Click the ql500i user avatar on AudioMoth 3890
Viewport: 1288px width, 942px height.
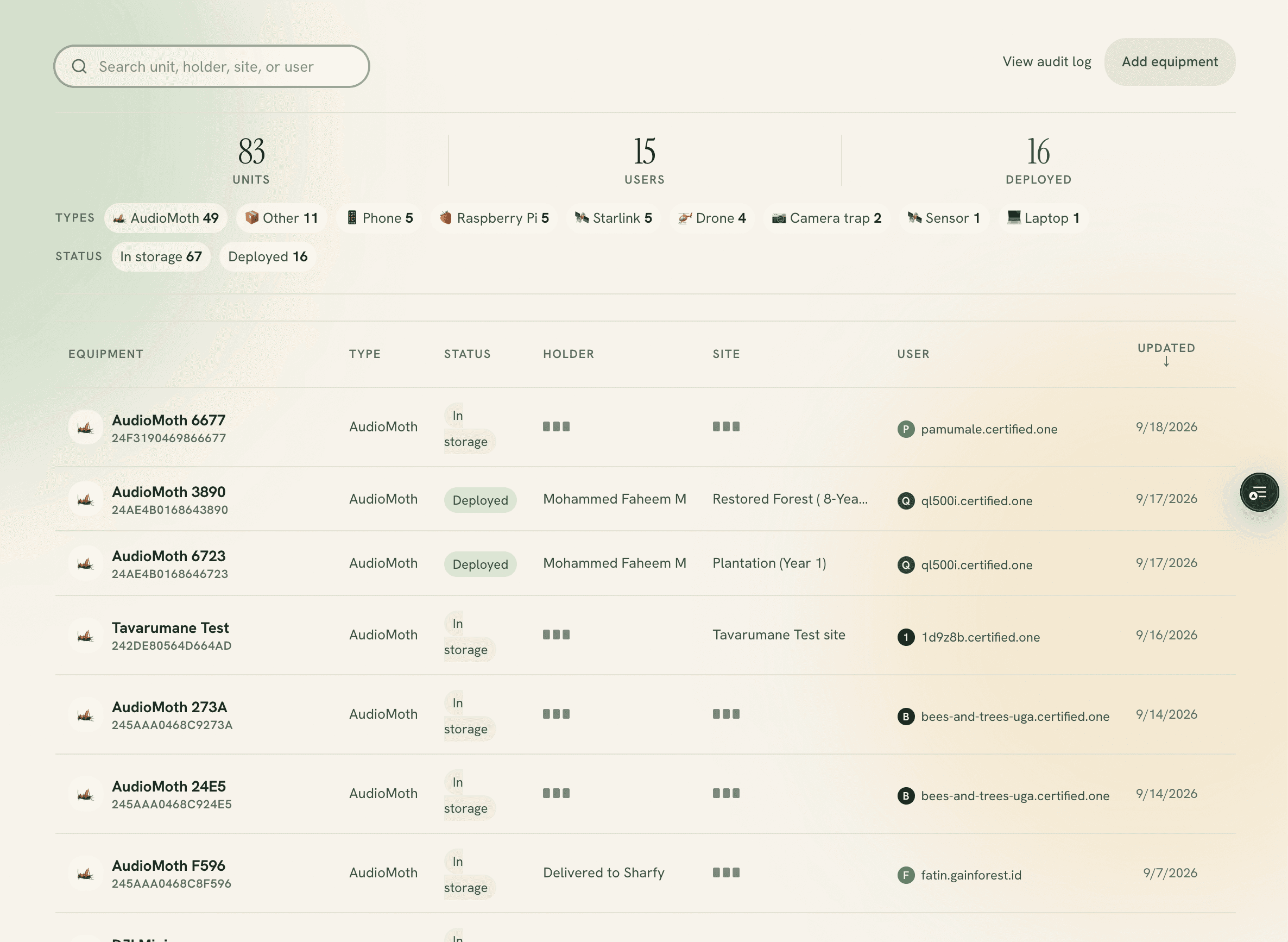(x=906, y=501)
